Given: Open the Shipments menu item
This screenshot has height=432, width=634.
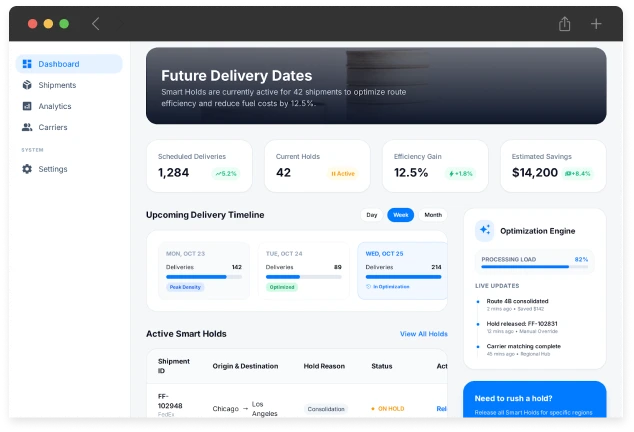Looking at the screenshot, I should click(x=69, y=85).
